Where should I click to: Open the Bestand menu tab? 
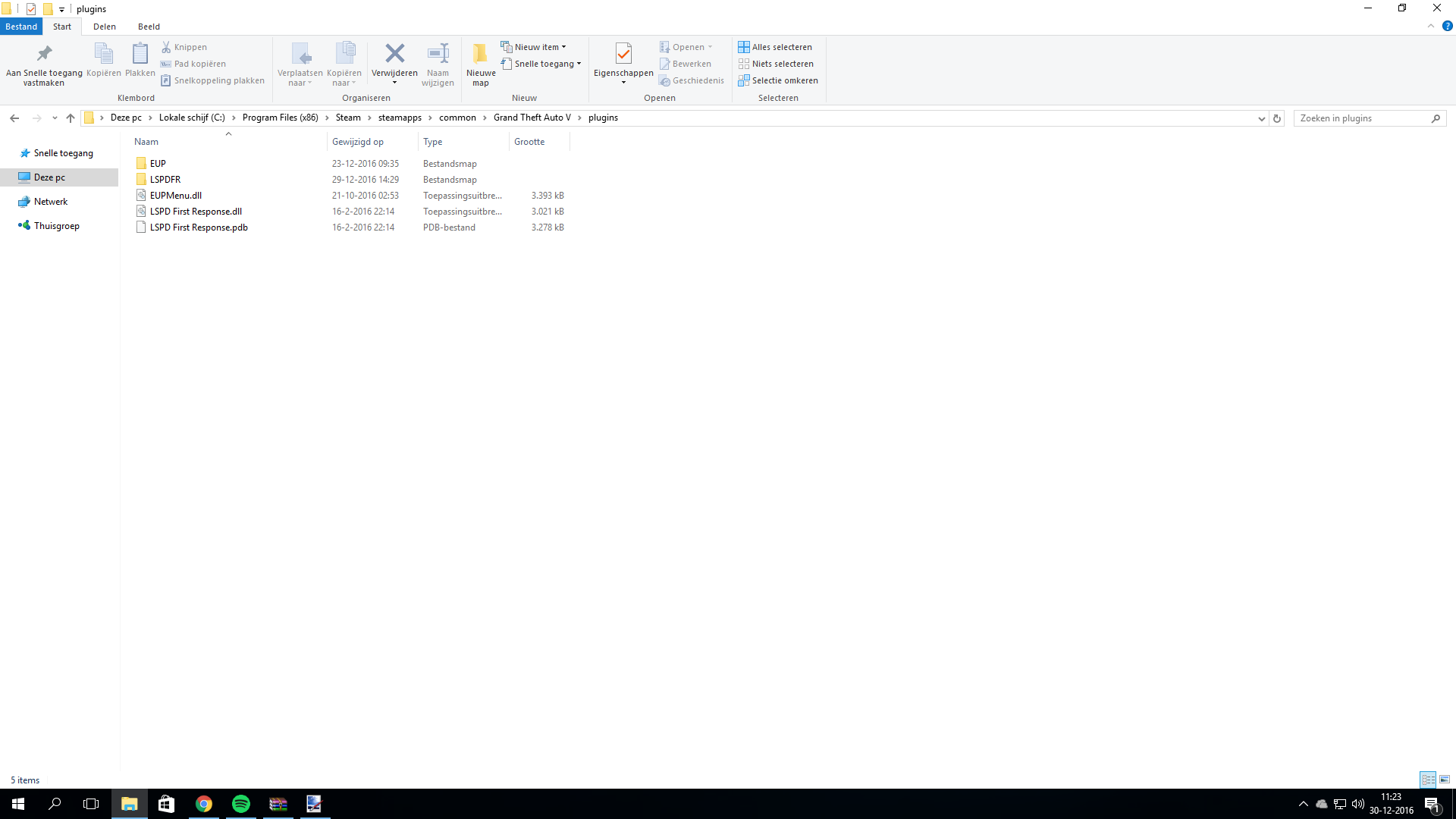pos(21,27)
